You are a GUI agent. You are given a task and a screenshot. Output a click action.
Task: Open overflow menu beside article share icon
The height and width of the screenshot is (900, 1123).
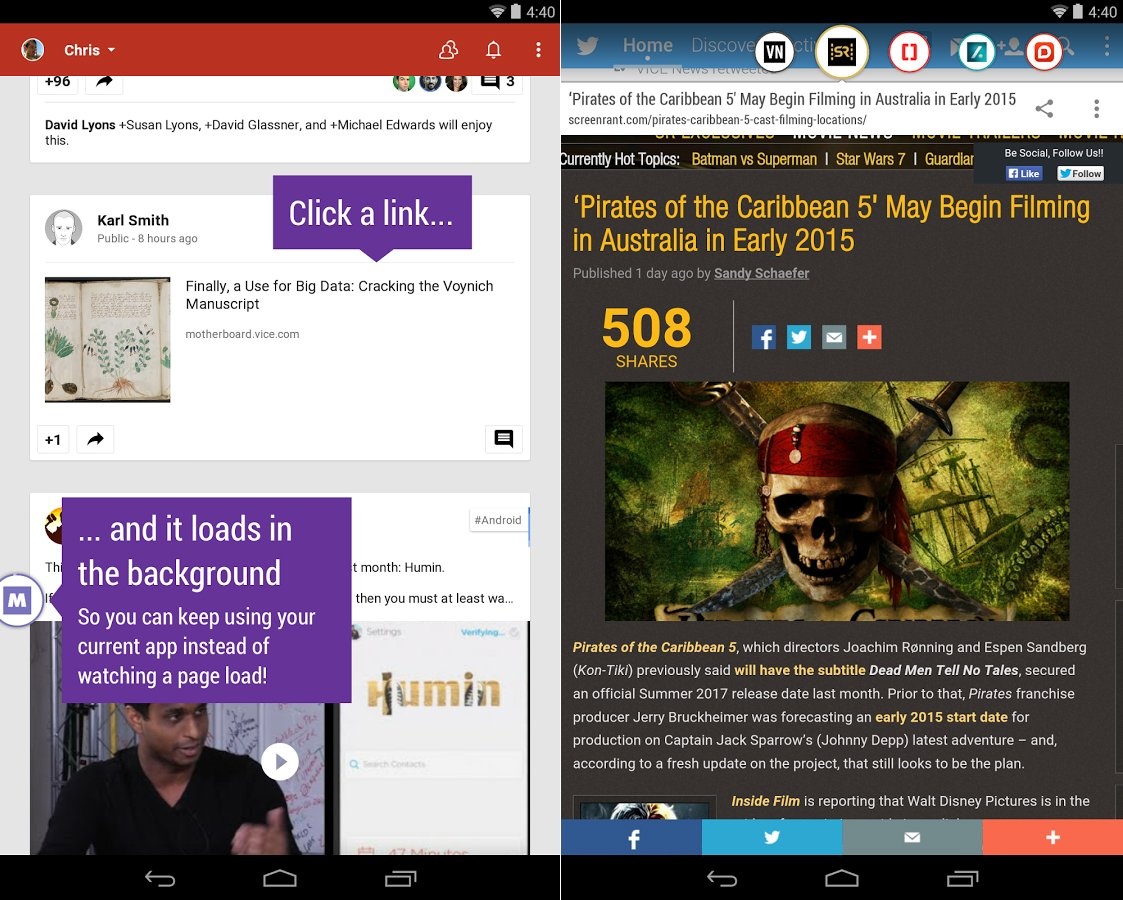click(x=1096, y=109)
